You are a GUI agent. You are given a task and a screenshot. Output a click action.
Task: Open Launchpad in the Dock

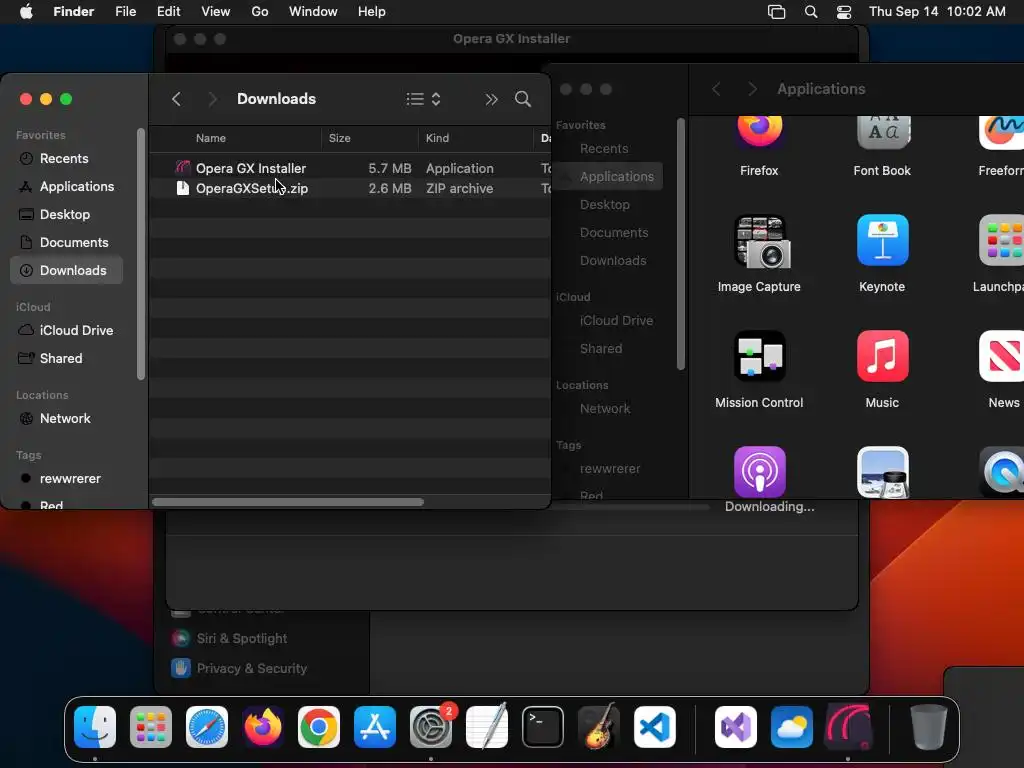pos(151,727)
